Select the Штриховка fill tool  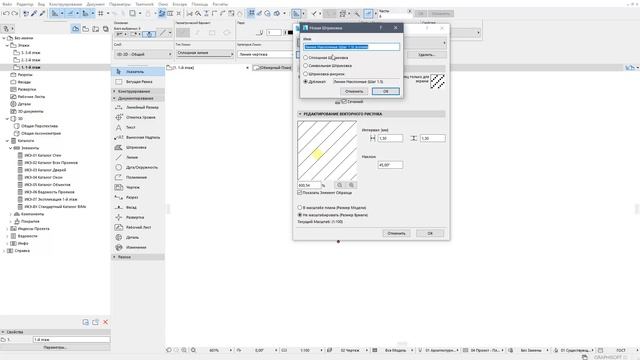pyautogui.click(x=138, y=147)
